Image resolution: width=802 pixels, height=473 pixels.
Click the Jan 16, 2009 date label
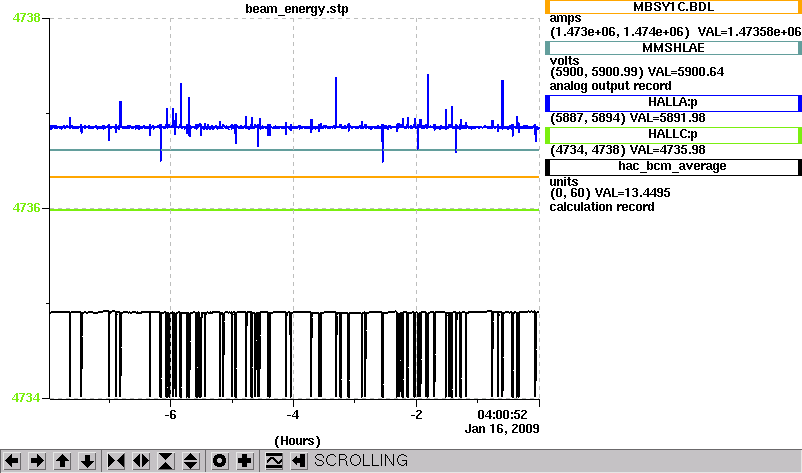[502, 429]
